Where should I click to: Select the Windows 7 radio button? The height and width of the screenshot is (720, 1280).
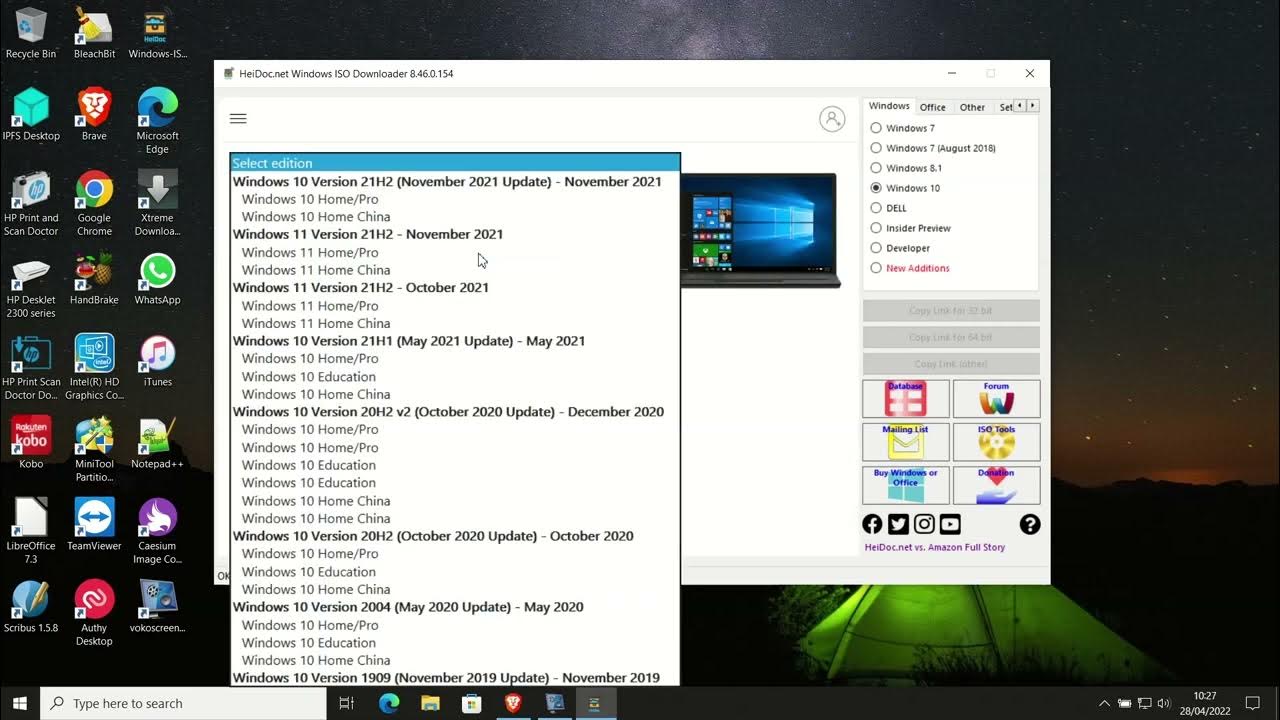876,128
